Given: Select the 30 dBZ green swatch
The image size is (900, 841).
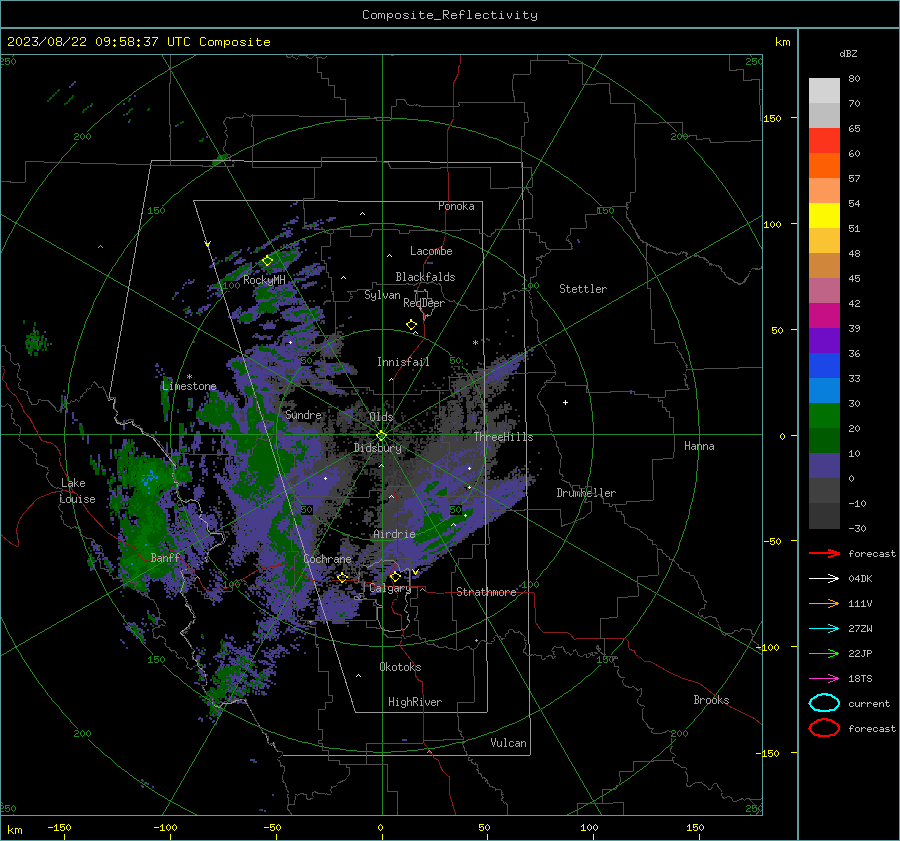Looking at the screenshot, I should 824,415.
